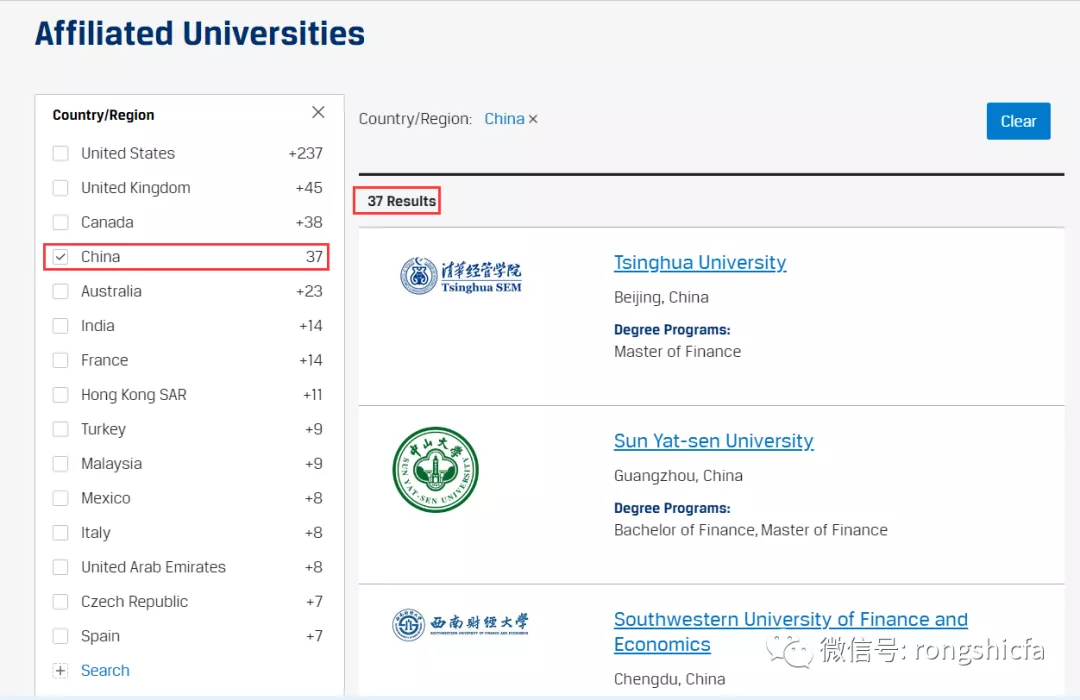
Task: Click the plus icon beside Search
Action: click(61, 670)
